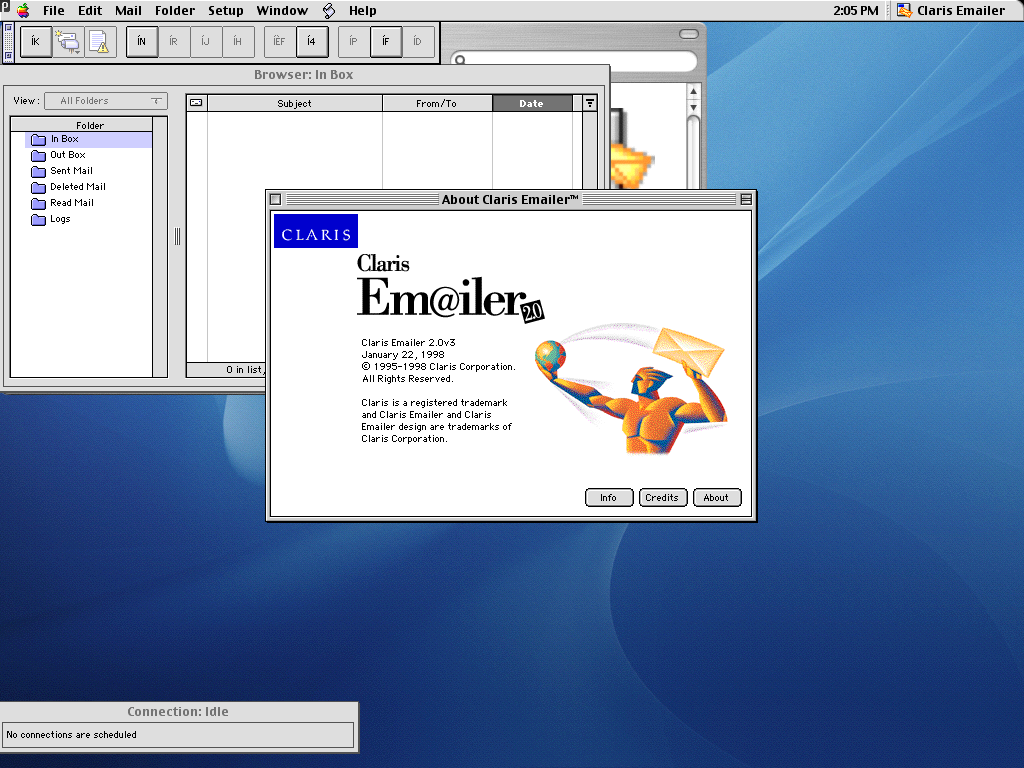Click the Browser pane splitter handle
The image size is (1024, 768).
tap(177, 236)
